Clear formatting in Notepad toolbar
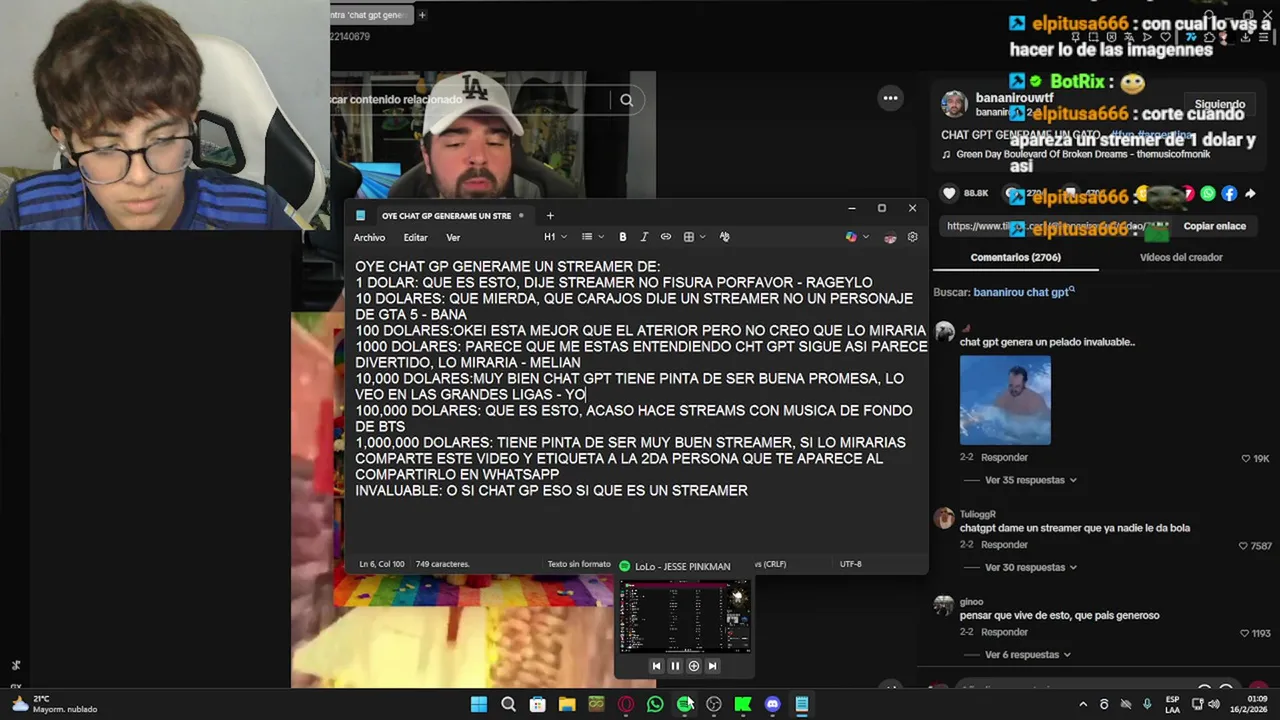 pos(724,237)
